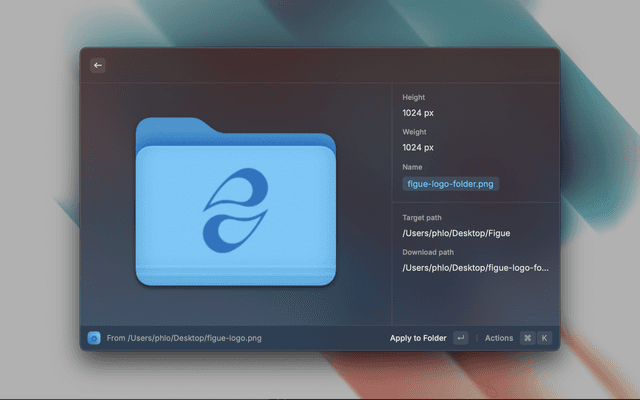This screenshot has width=640, height=400.
Task: Click the figue-logo-folder.png name field
Action: (x=450, y=184)
